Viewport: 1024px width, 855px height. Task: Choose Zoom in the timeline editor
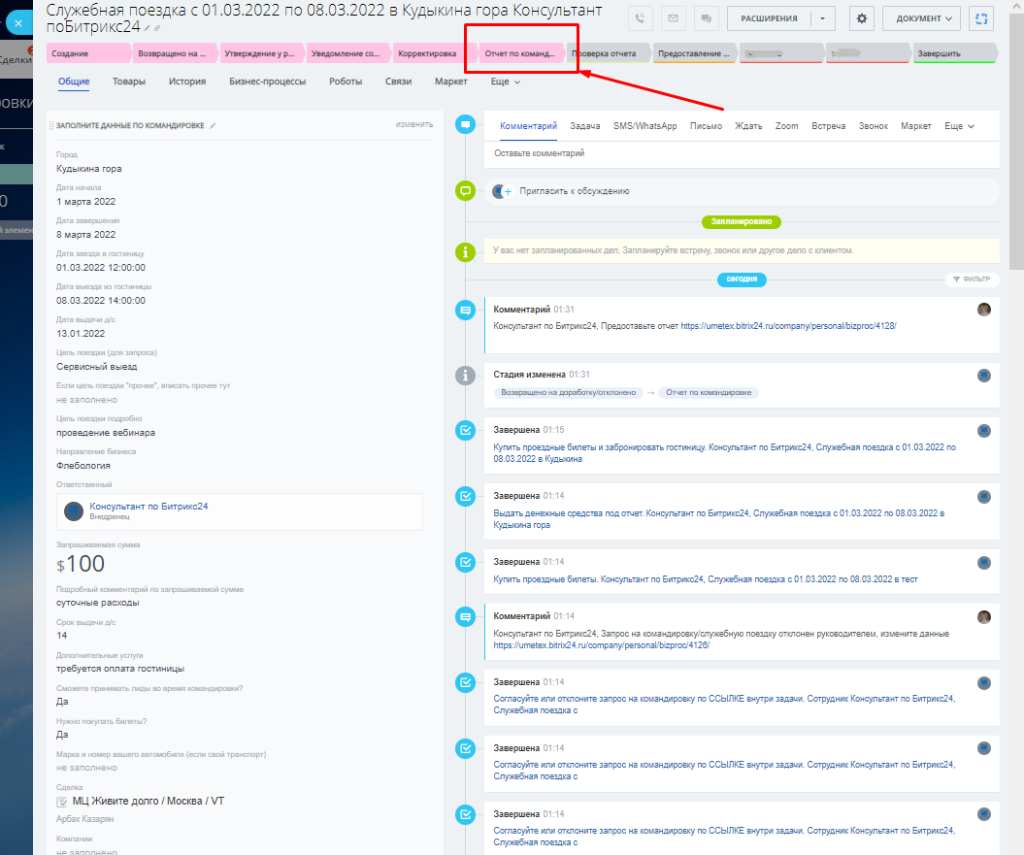pos(787,126)
